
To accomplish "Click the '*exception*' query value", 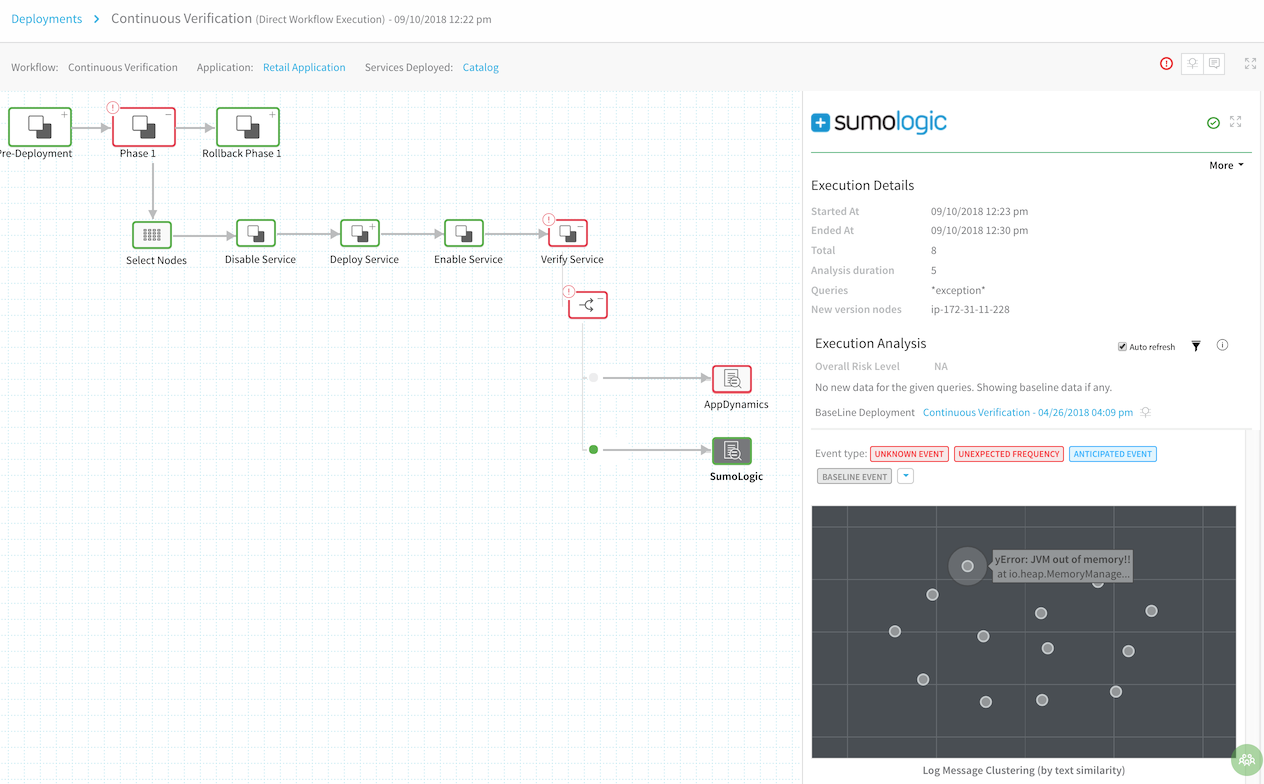I will [x=958, y=290].
